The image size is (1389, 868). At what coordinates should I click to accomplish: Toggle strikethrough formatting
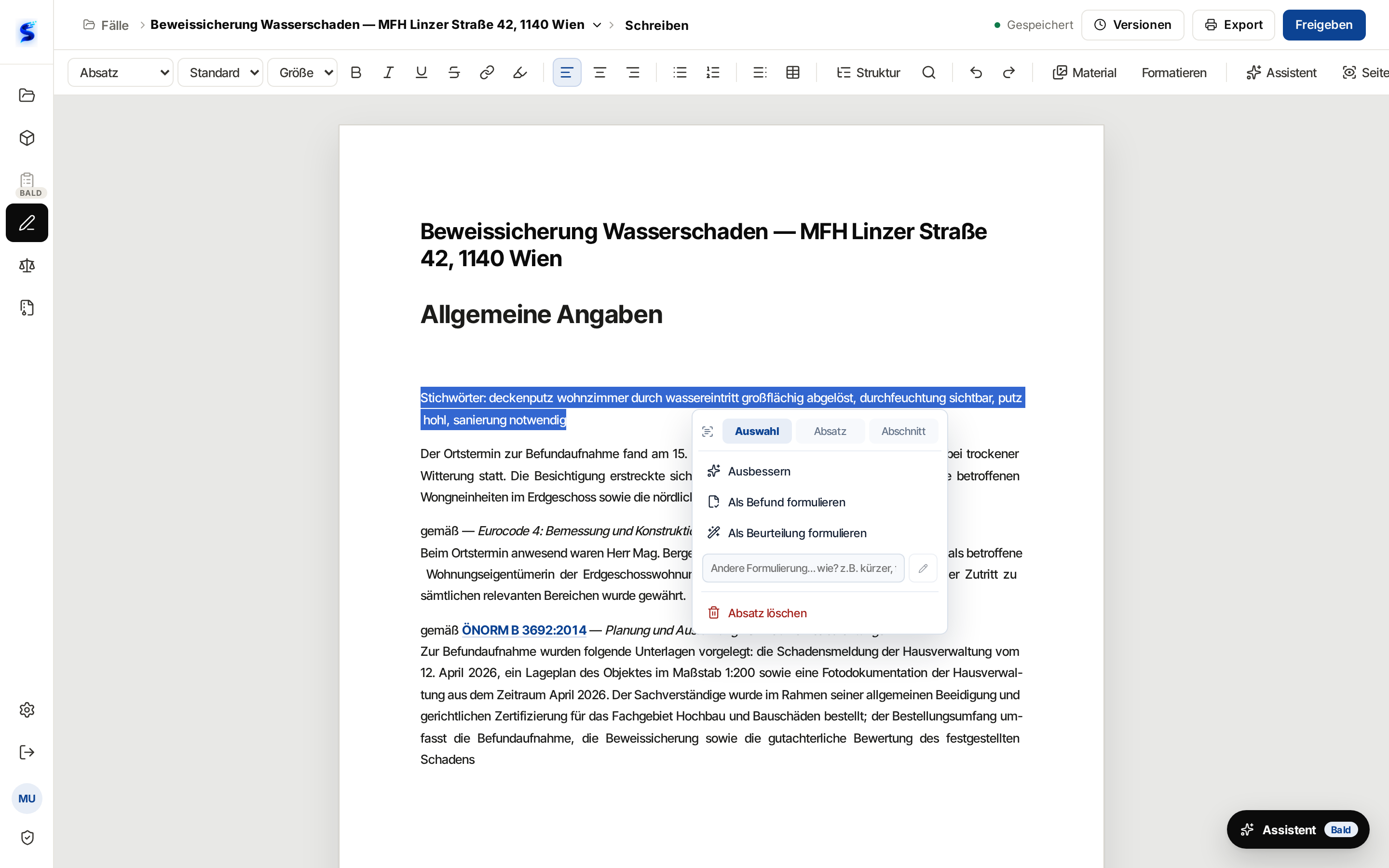click(454, 72)
